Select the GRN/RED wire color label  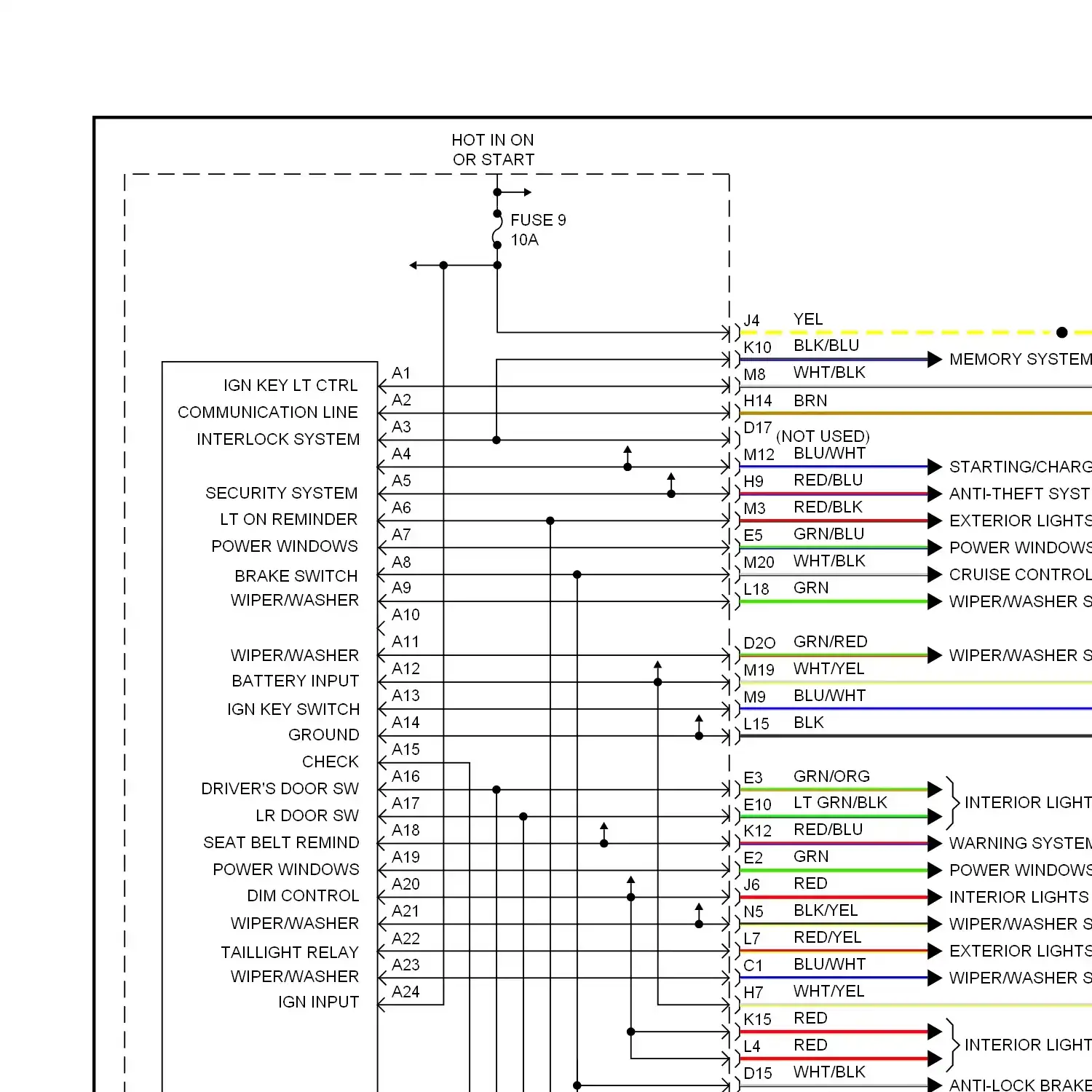click(831, 641)
